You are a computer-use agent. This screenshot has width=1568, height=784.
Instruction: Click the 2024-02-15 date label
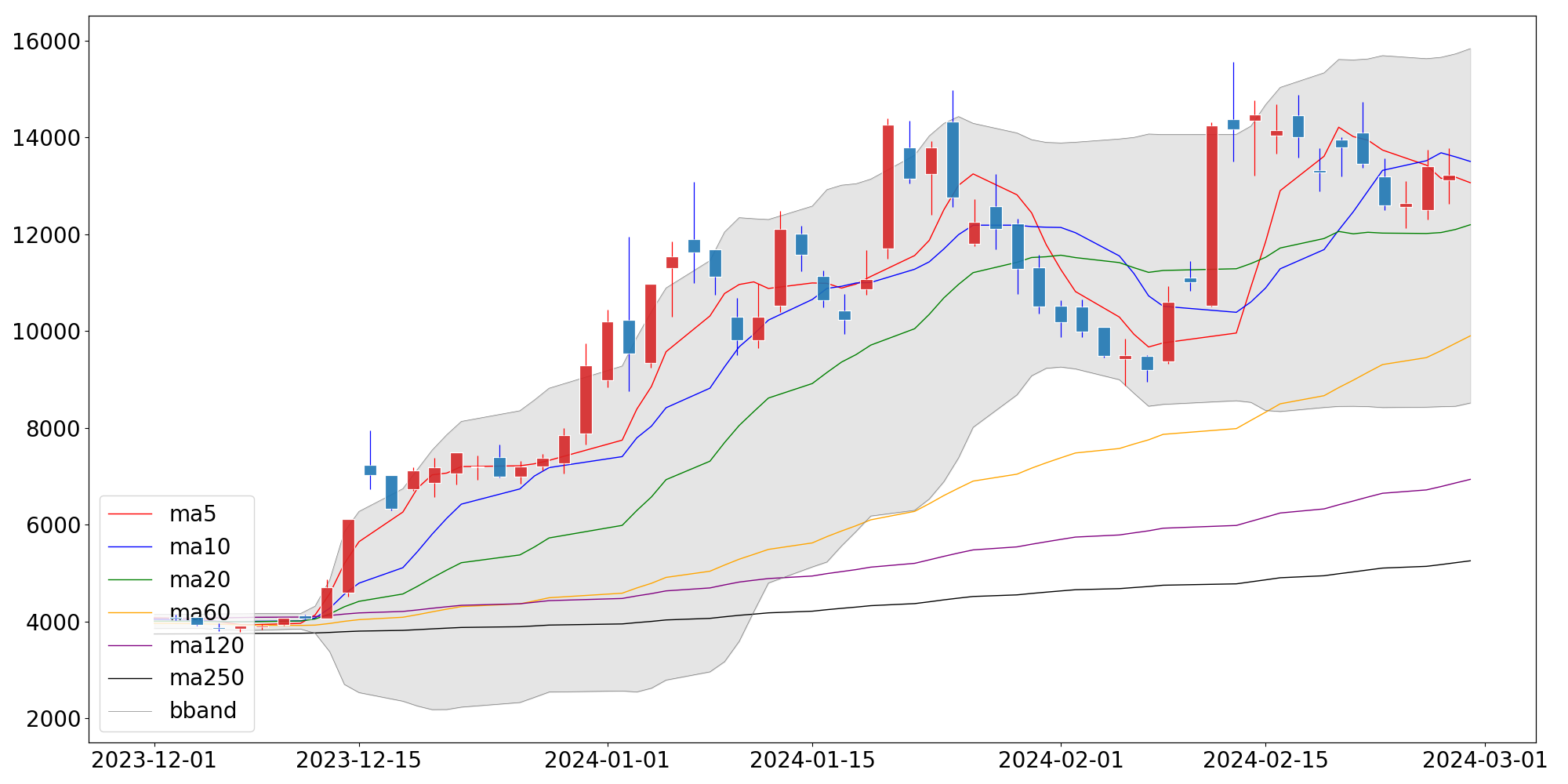tap(1265, 760)
